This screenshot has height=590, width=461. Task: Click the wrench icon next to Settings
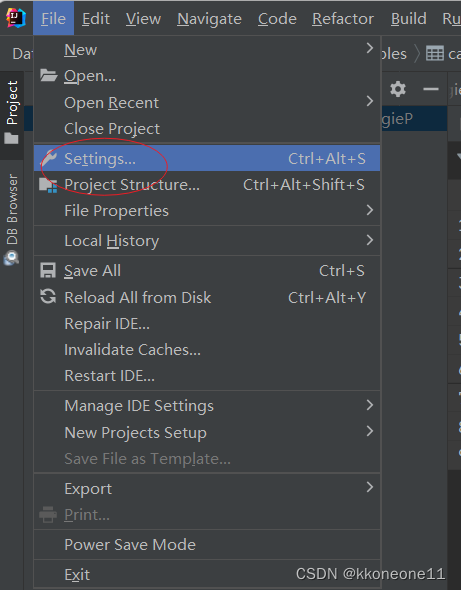coord(49,158)
